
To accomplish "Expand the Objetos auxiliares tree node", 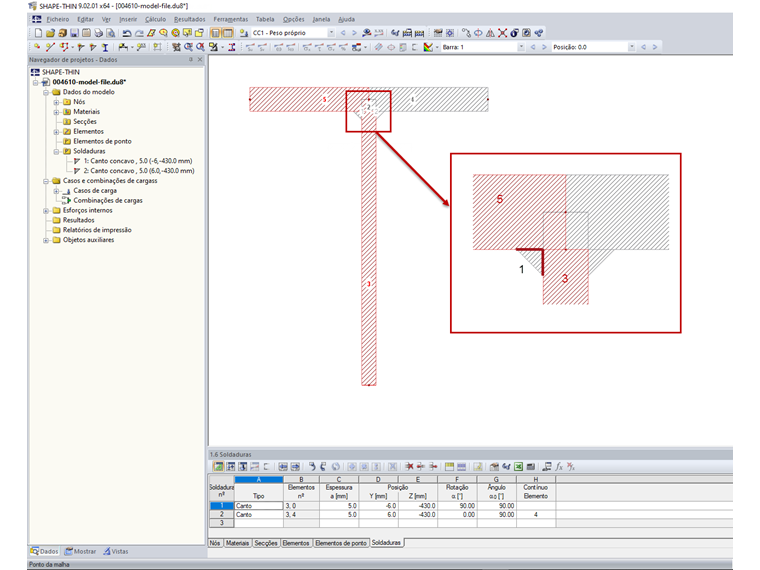I will pyautogui.click(x=46, y=240).
